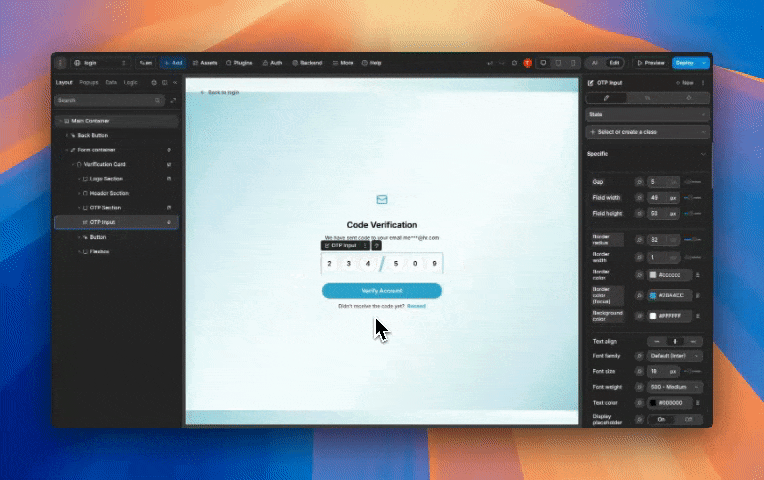Open the Border color swatch
Screen dimensions: 764x480
point(653,275)
